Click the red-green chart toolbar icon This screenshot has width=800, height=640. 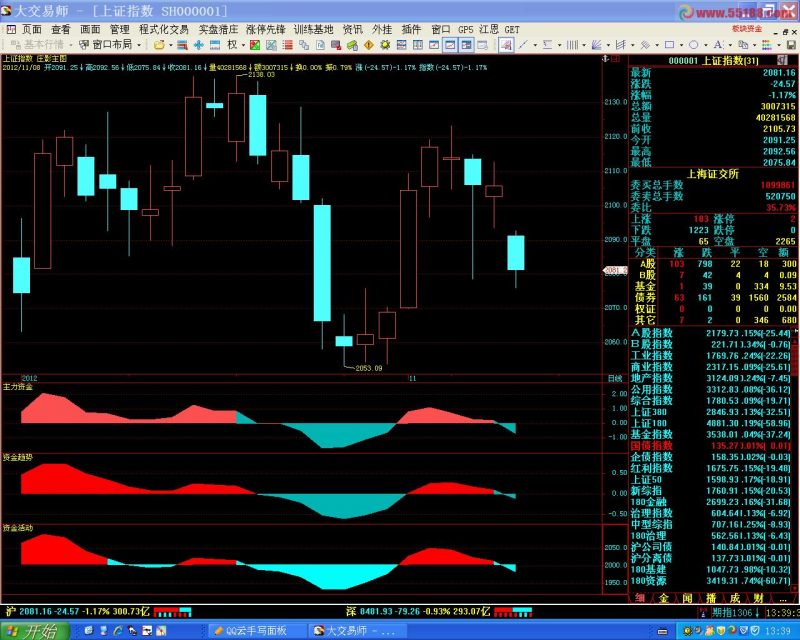coord(255,45)
